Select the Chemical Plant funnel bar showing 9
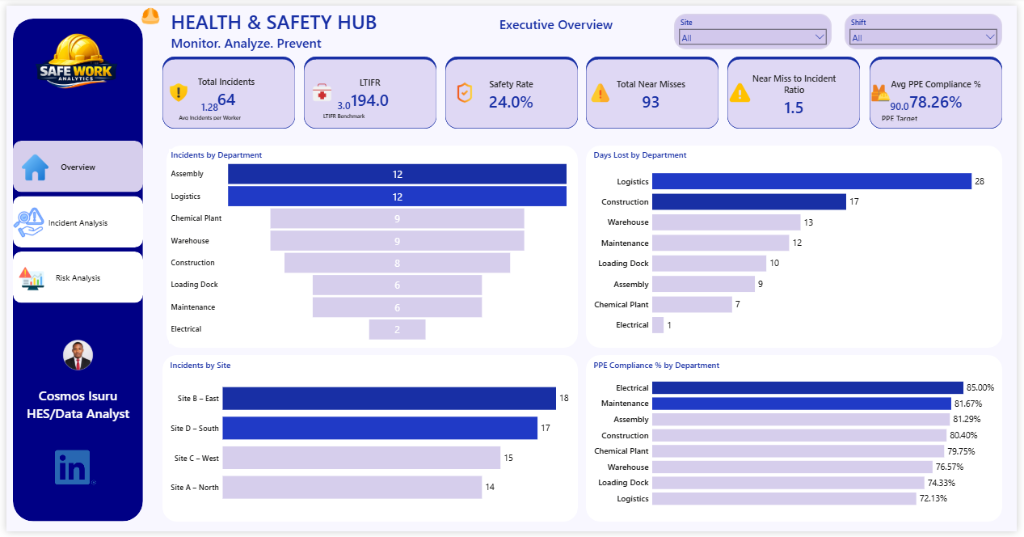Image resolution: width=1024 pixels, height=537 pixels. [397, 219]
